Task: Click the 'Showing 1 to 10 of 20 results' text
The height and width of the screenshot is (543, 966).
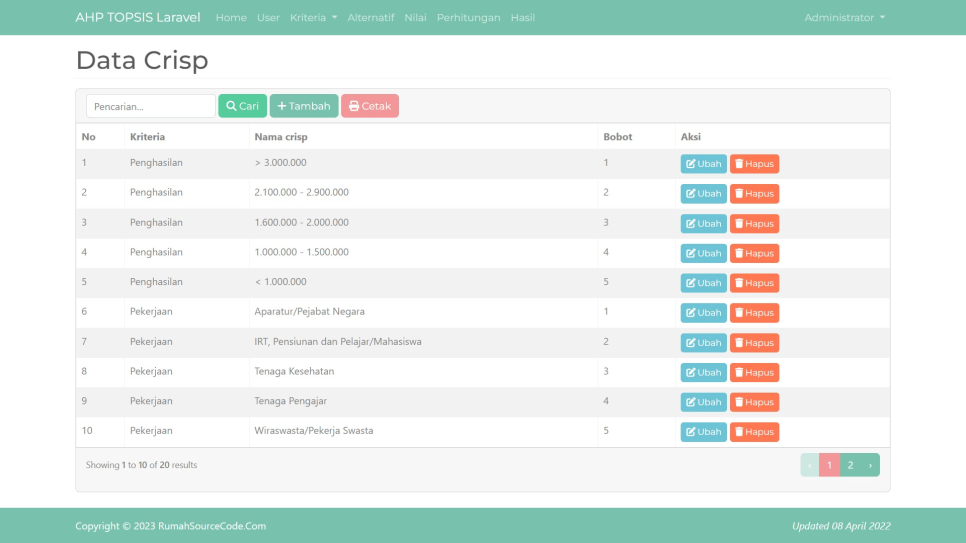Action: click(141, 465)
